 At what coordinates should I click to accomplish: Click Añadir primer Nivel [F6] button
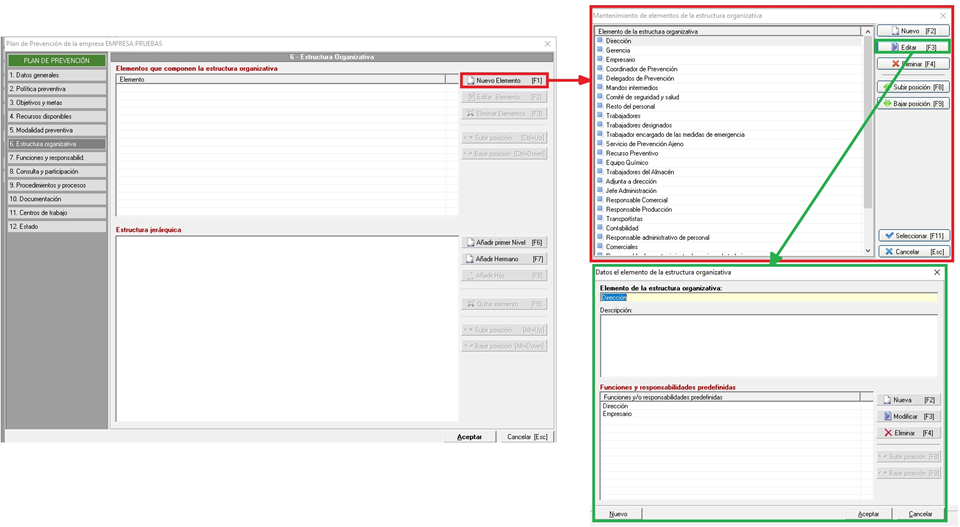point(504,242)
